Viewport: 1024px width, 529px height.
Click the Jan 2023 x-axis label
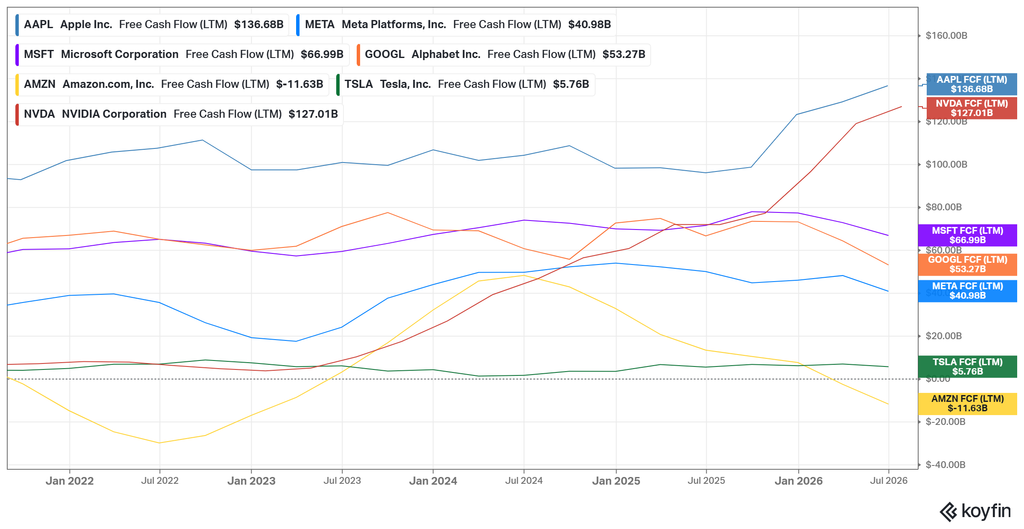coord(251,481)
